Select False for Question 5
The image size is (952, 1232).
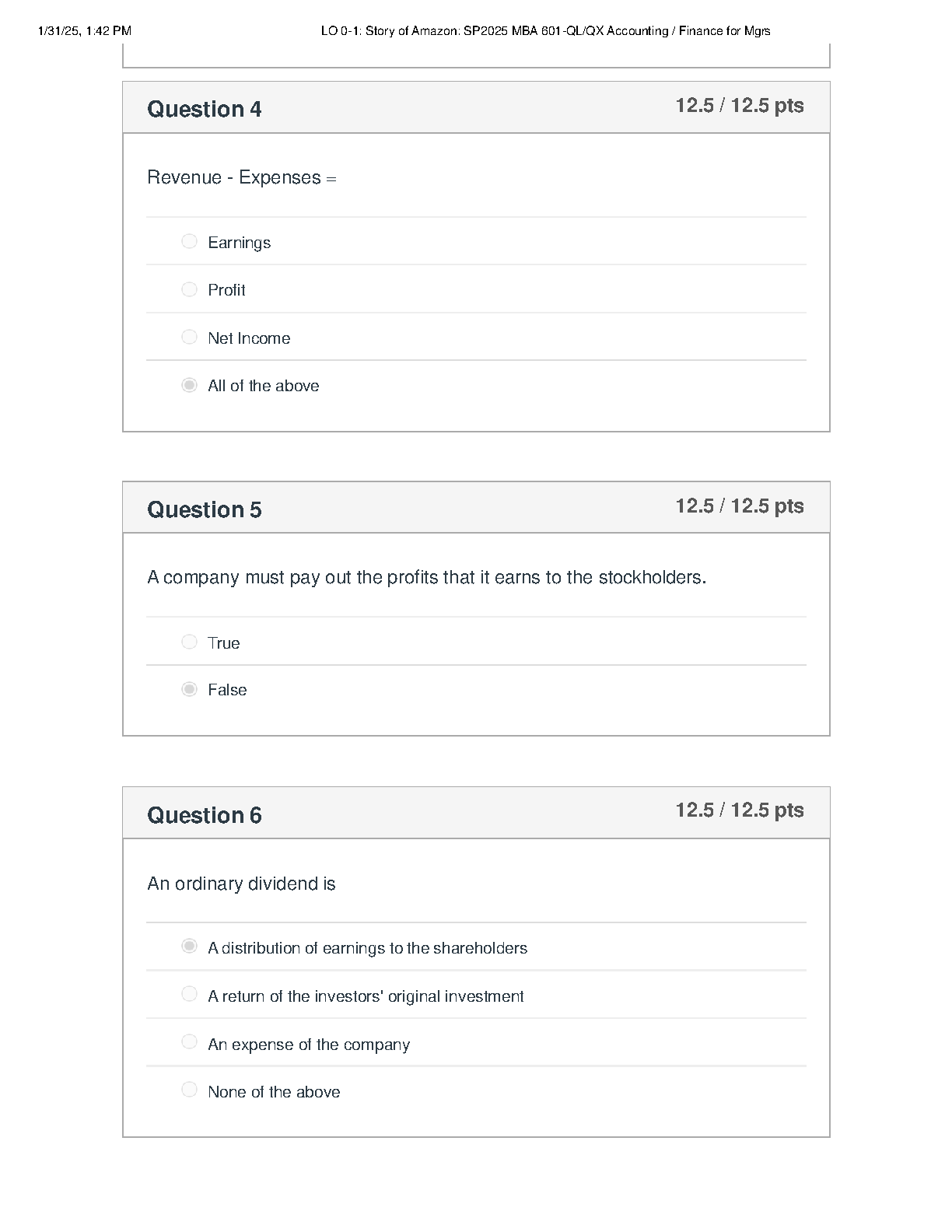(x=189, y=689)
